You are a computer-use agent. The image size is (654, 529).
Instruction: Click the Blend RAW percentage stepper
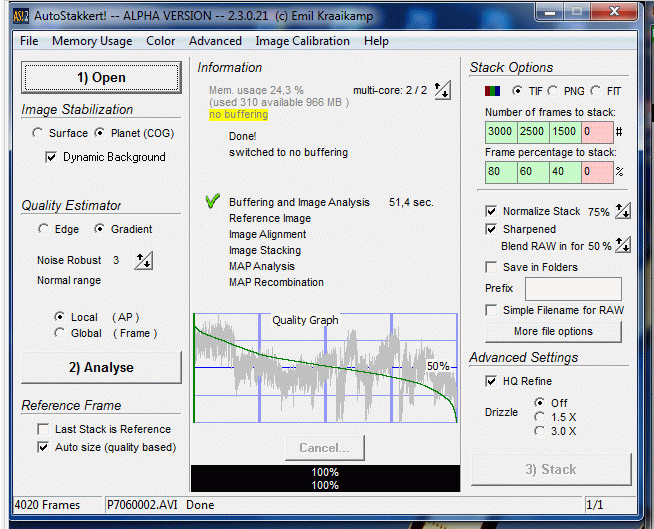click(x=623, y=245)
